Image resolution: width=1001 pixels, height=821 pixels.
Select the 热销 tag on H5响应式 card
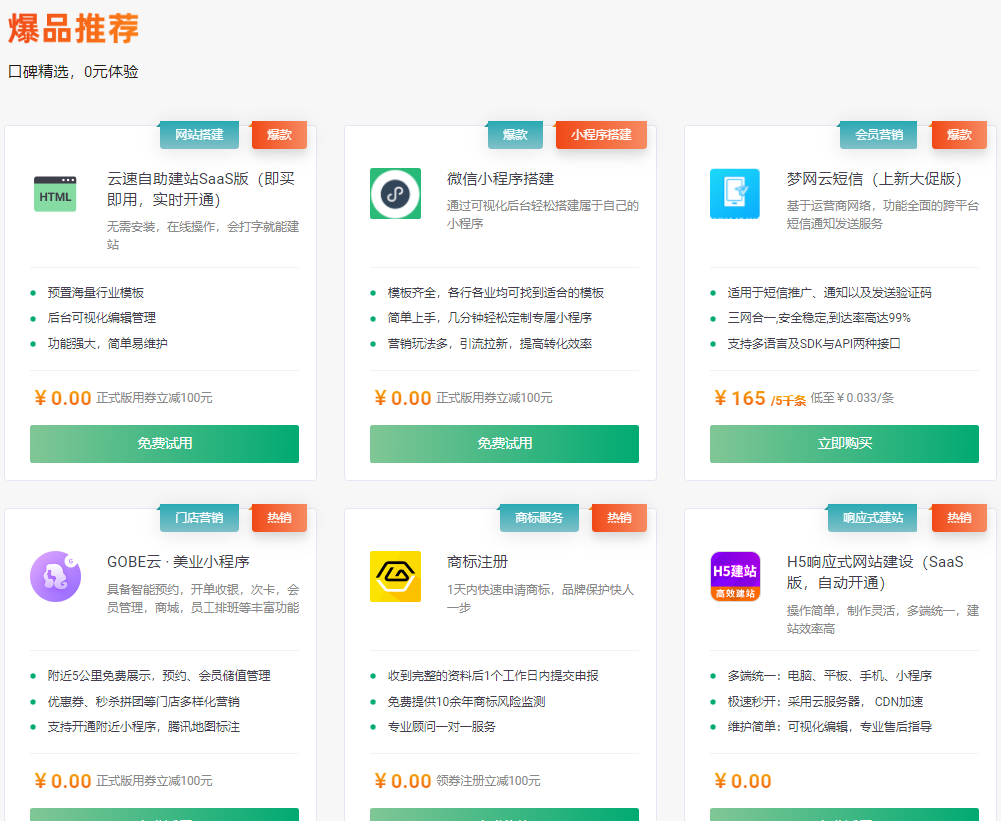coord(959,518)
